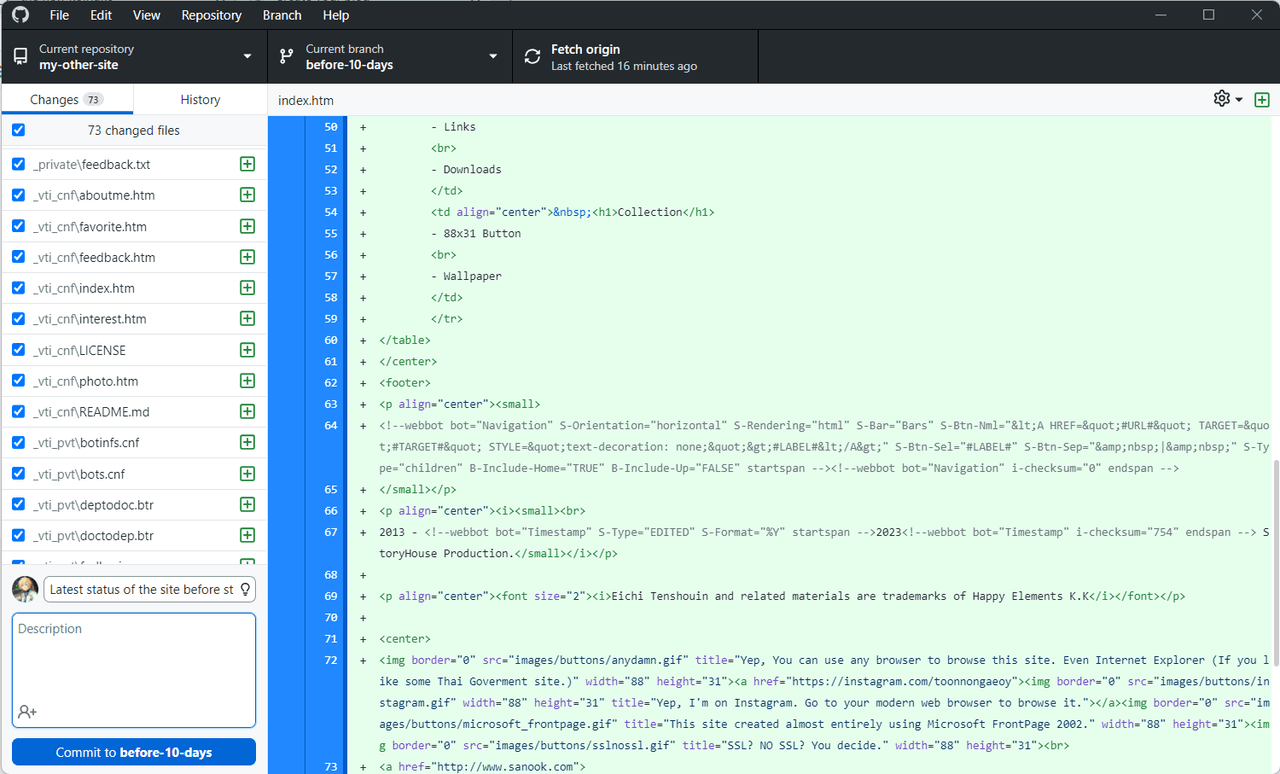Viewport: 1280px width, 774px height.
Task: Click added-status icon for _private\feedback.txt
Action: [247, 164]
